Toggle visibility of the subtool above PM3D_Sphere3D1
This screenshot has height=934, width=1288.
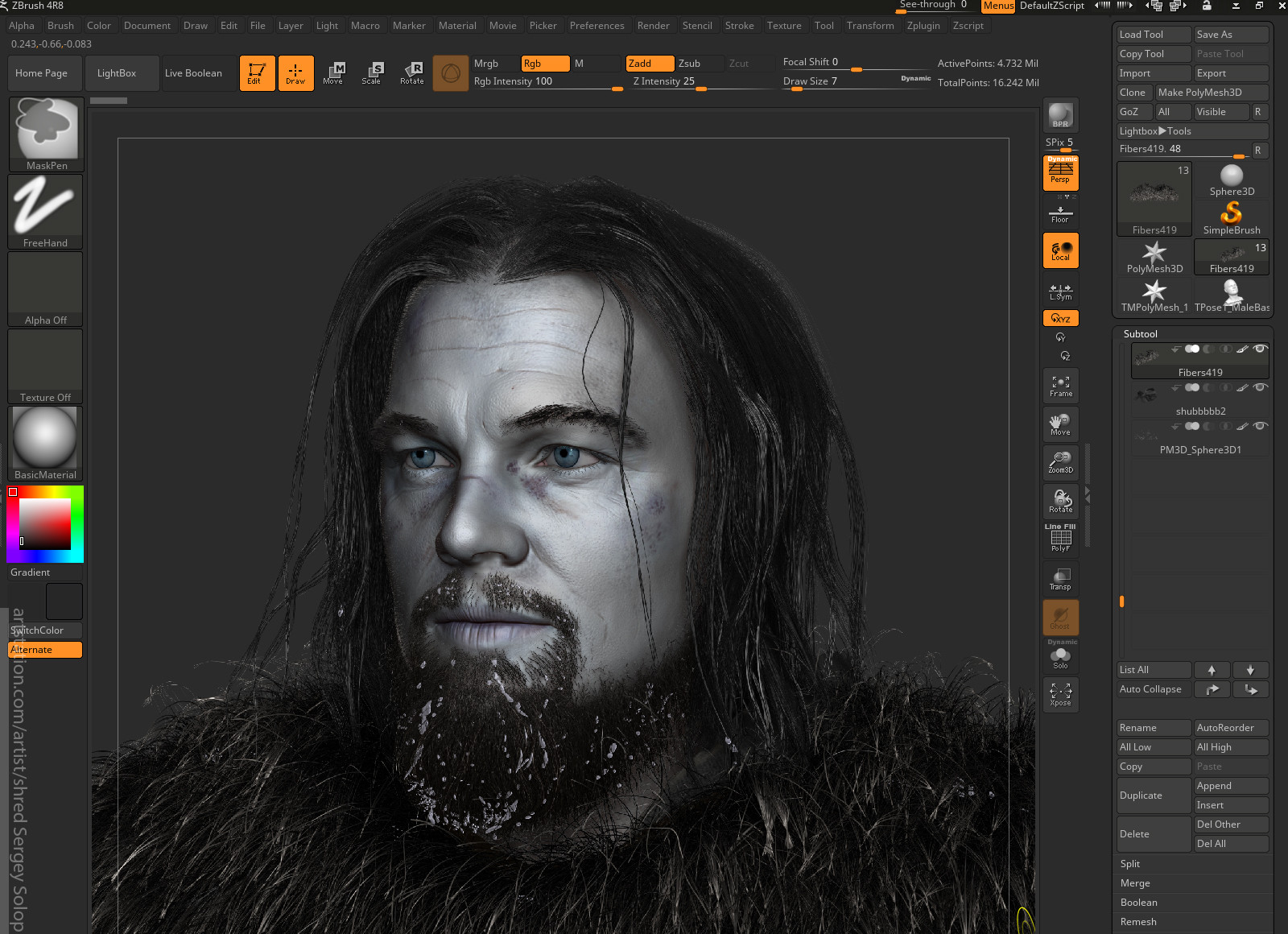click(1261, 387)
